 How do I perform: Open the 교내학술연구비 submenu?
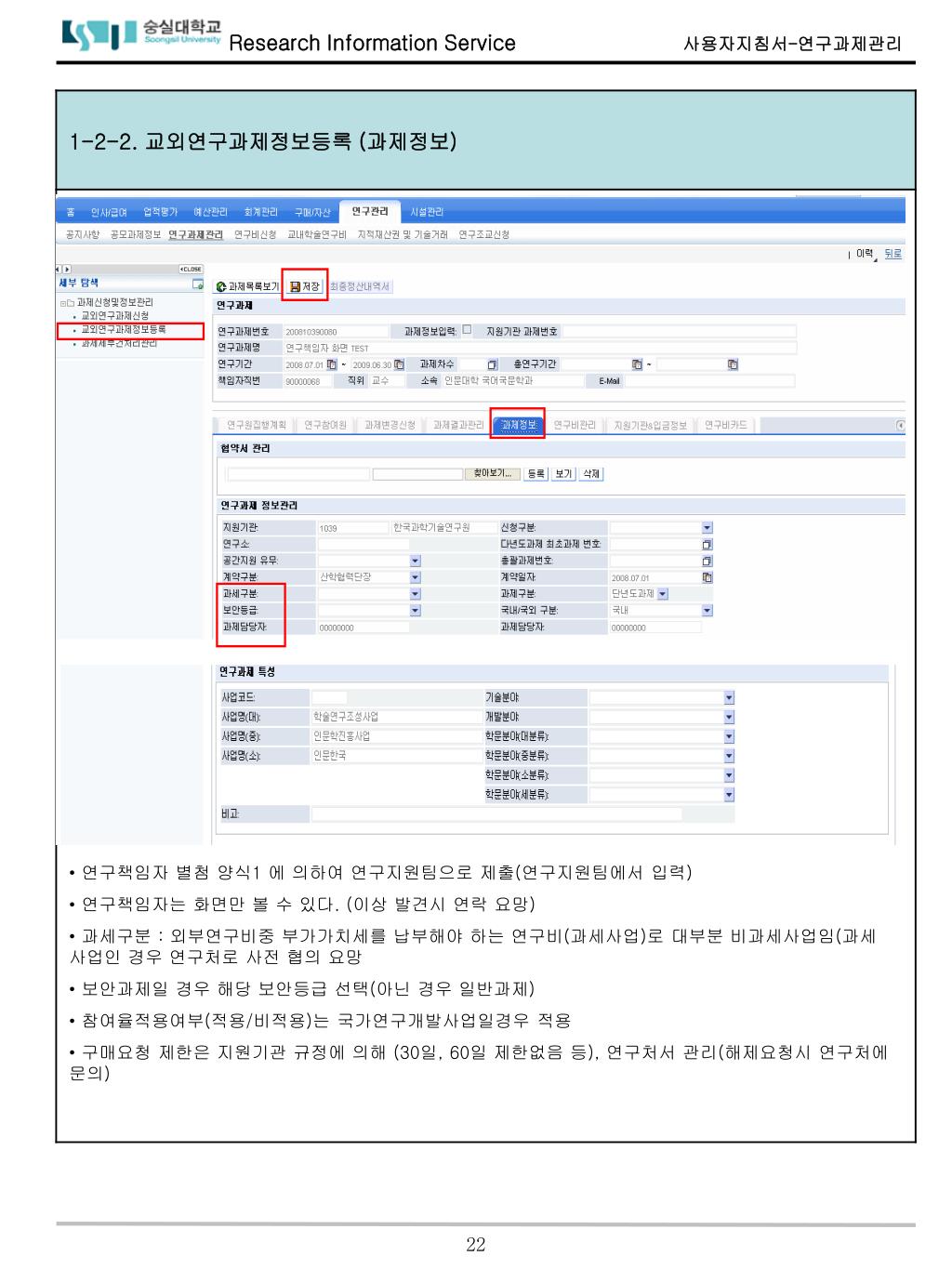316,234
